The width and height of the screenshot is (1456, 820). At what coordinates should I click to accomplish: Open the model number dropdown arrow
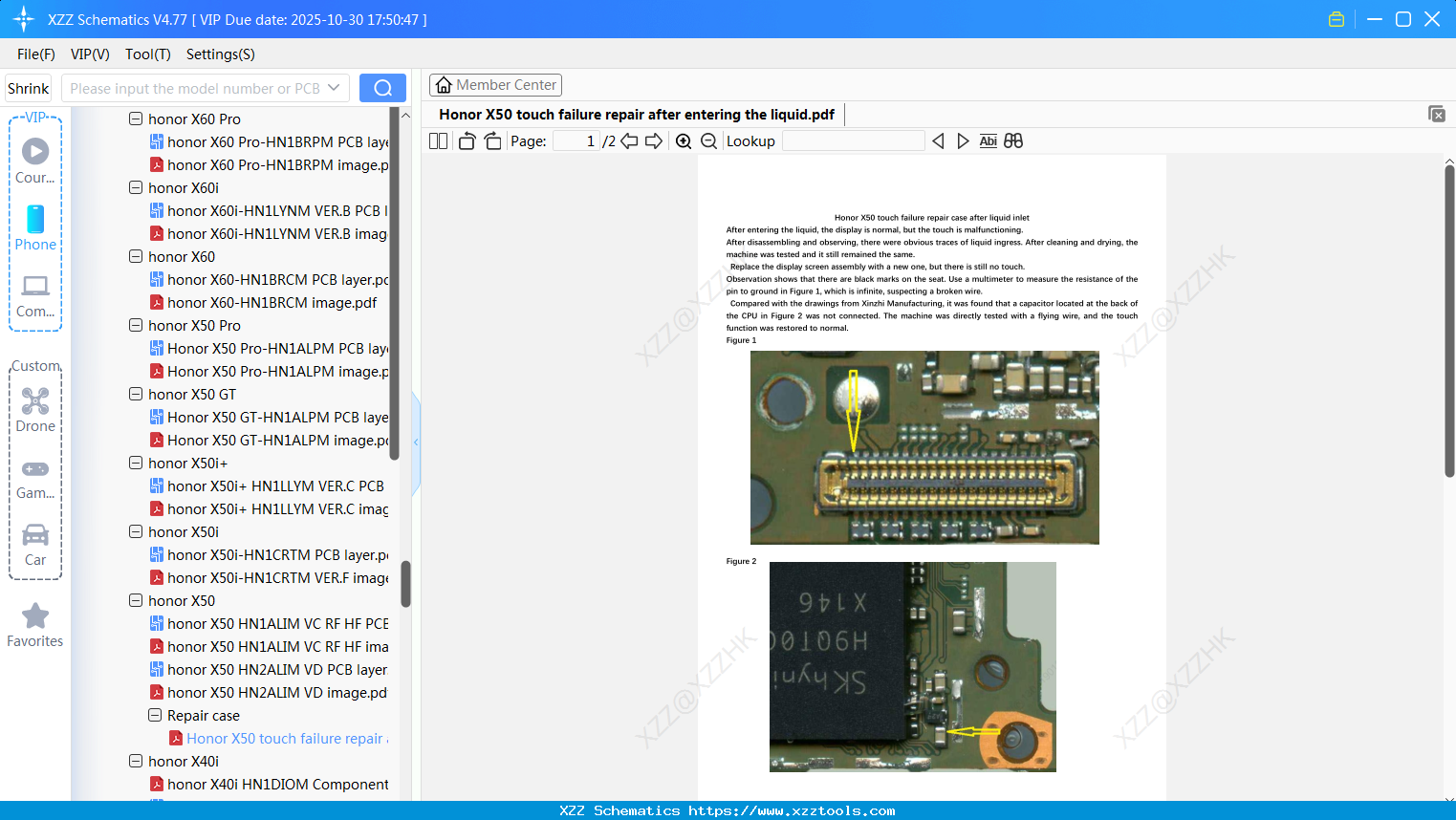click(x=334, y=88)
